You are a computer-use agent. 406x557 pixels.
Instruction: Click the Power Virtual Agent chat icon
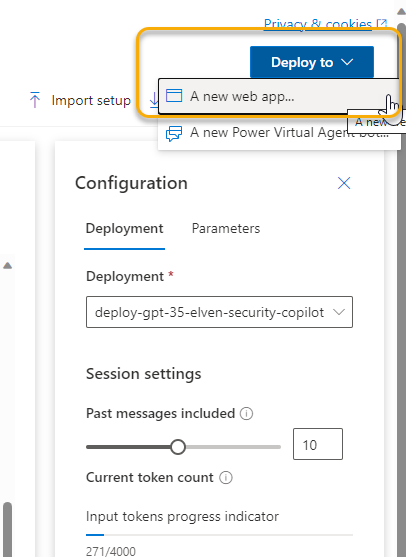(174, 133)
